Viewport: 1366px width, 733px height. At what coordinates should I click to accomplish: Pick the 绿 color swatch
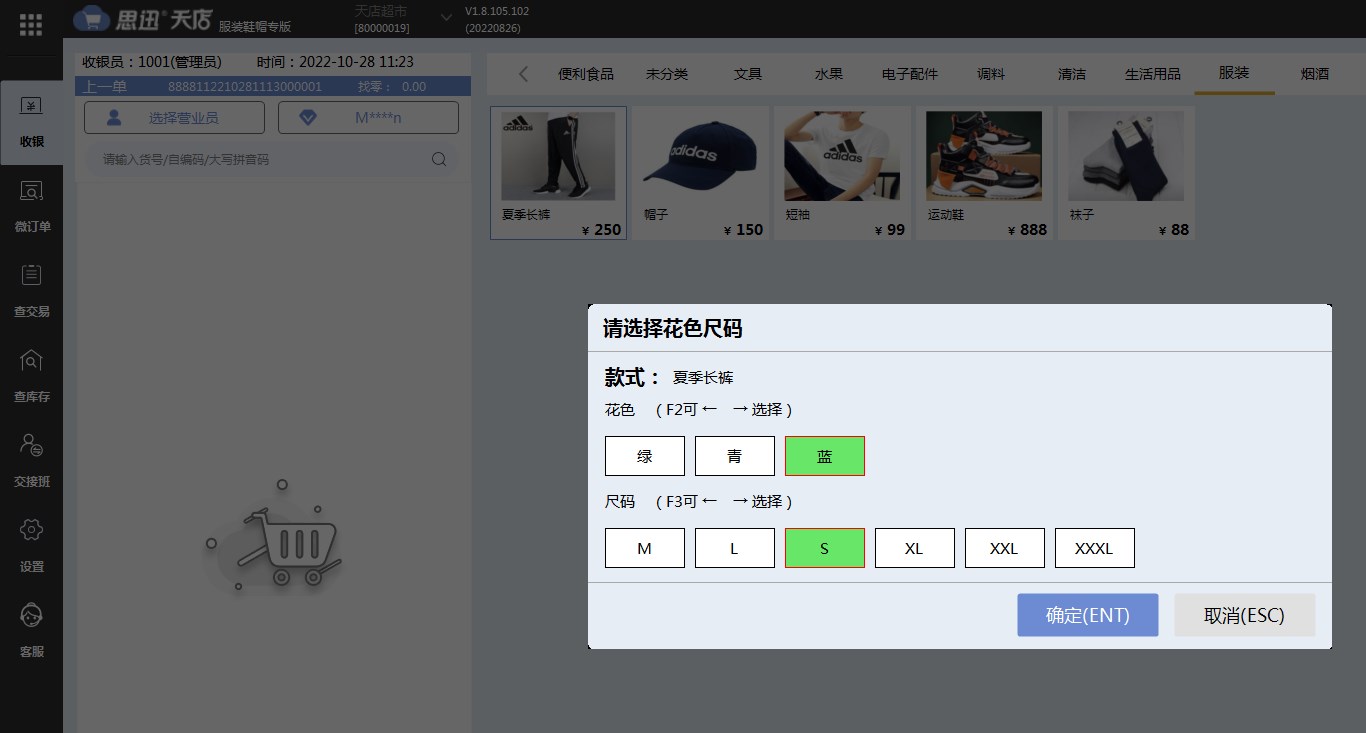(644, 455)
